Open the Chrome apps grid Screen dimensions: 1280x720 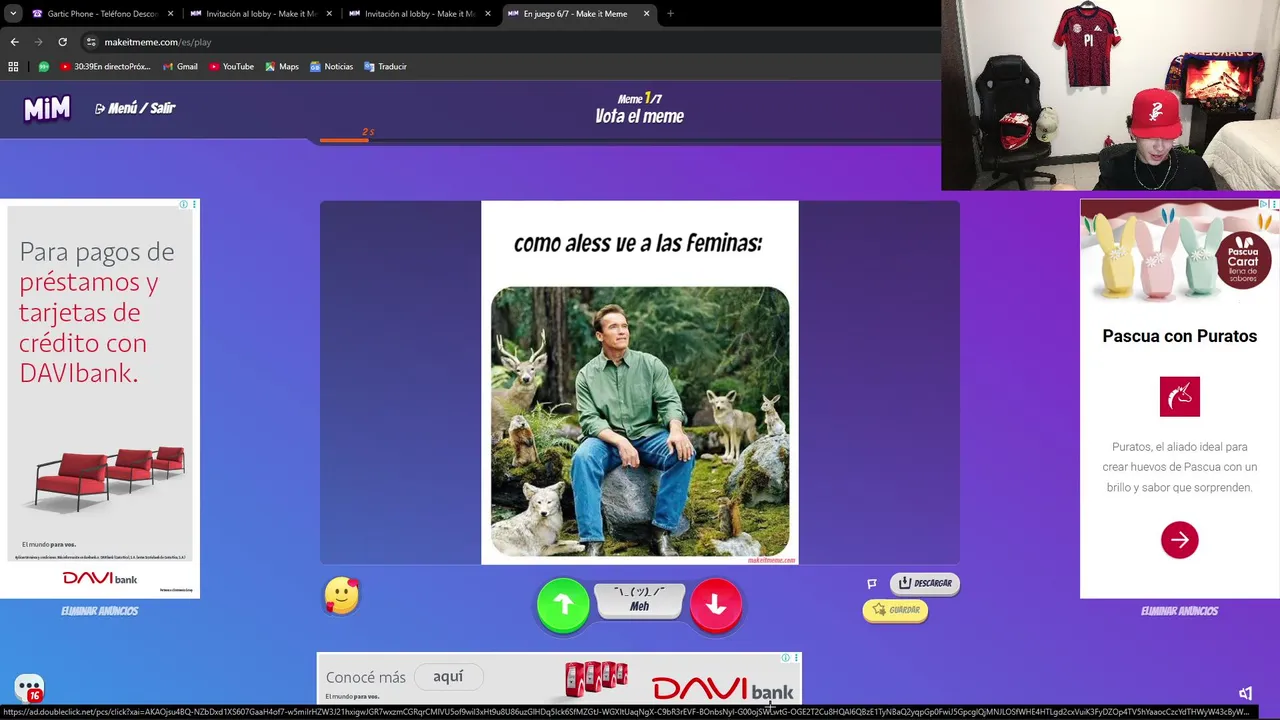(13, 67)
